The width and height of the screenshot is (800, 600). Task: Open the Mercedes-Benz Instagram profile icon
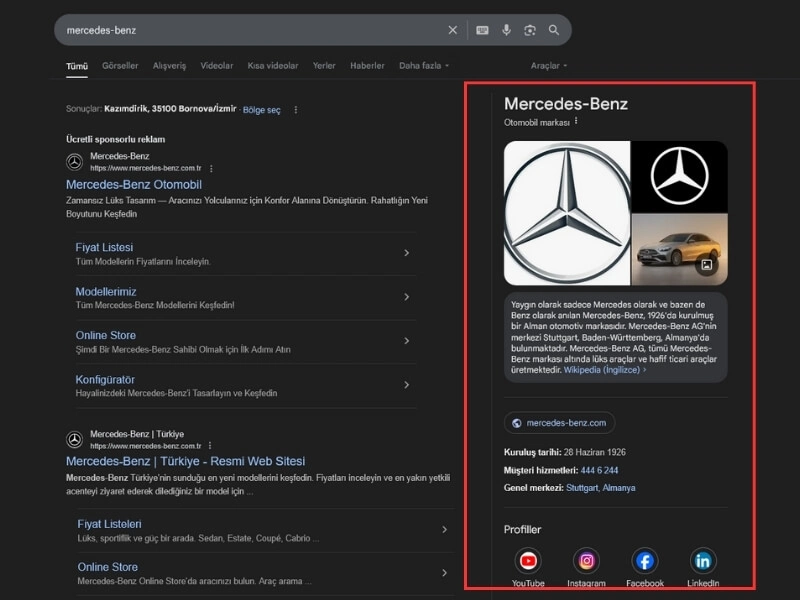(x=586, y=561)
